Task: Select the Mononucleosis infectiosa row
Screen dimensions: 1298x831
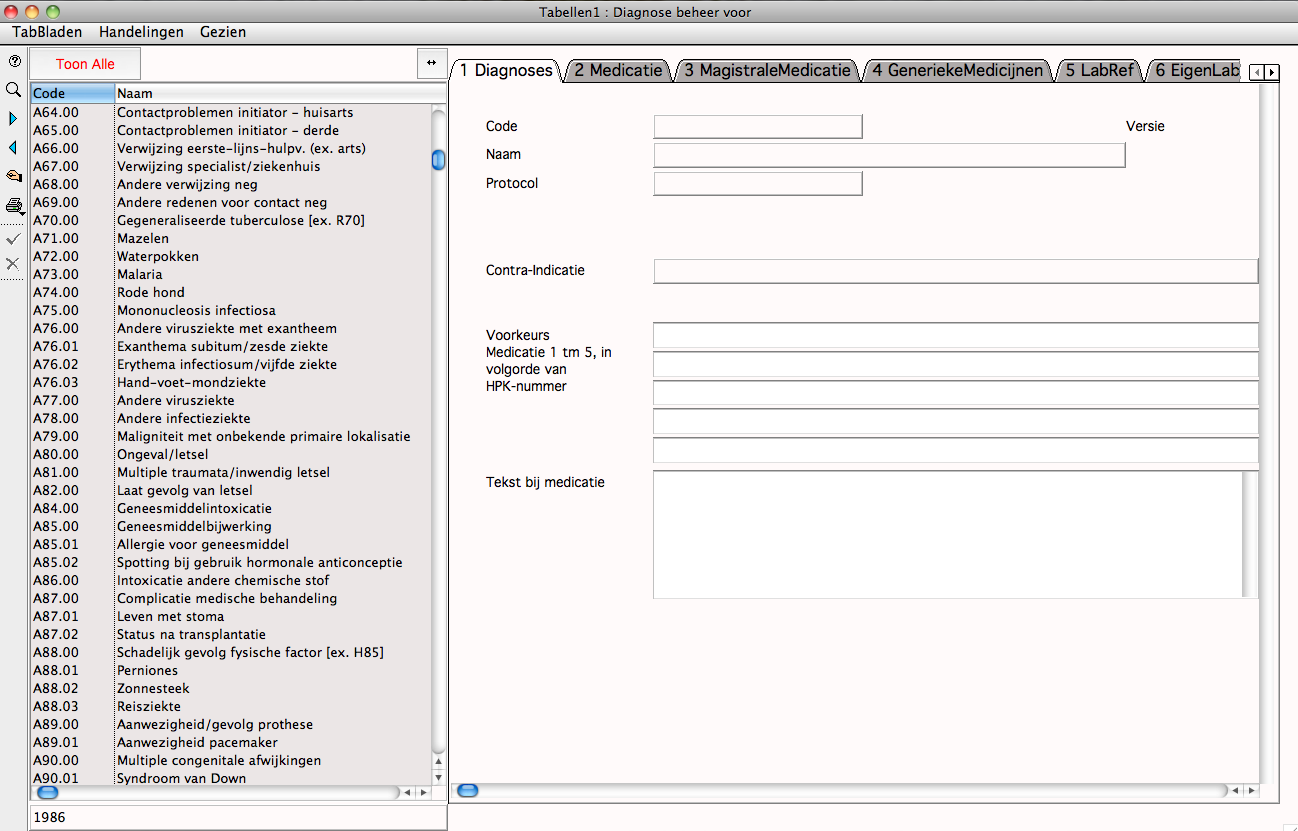Action: point(231,310)
